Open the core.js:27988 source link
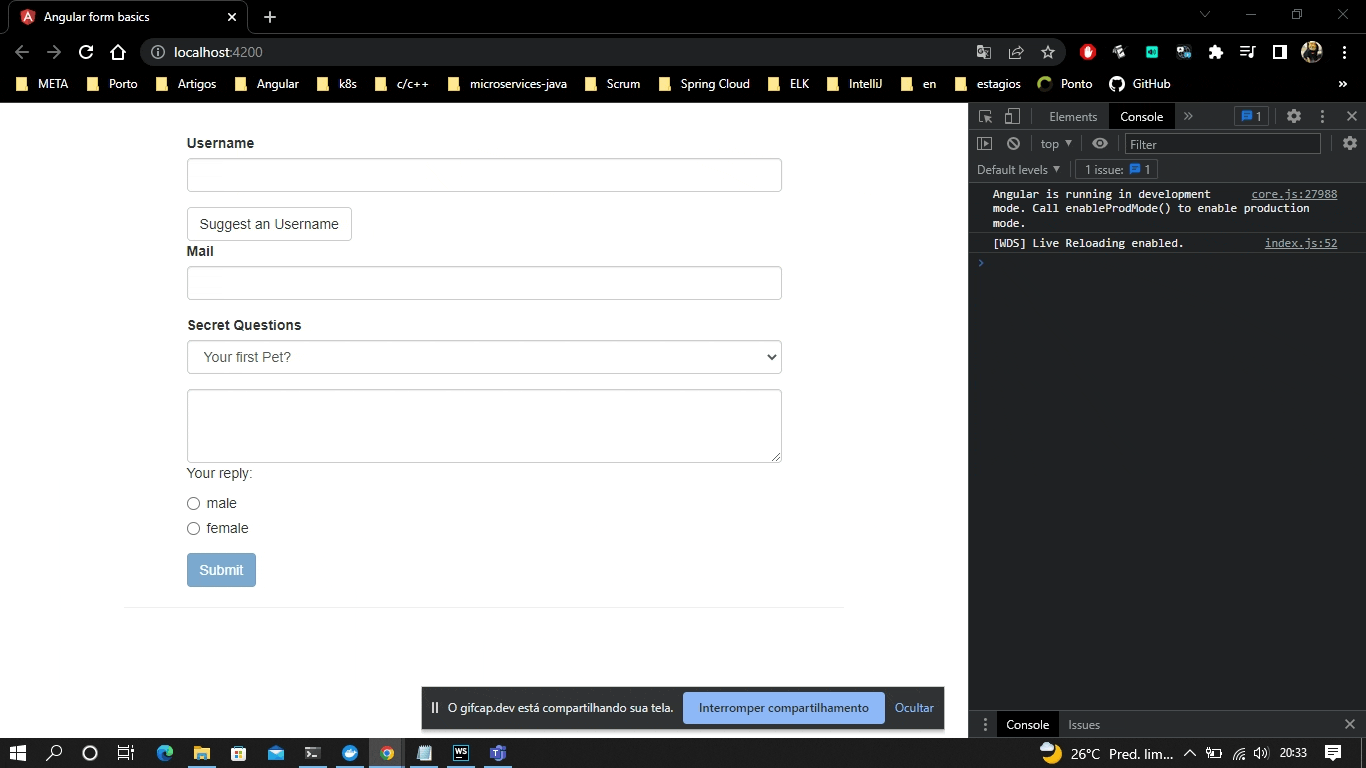The width and height of the screenshot is (1366, 768). pyautogui.click(x=1295, y=194)
